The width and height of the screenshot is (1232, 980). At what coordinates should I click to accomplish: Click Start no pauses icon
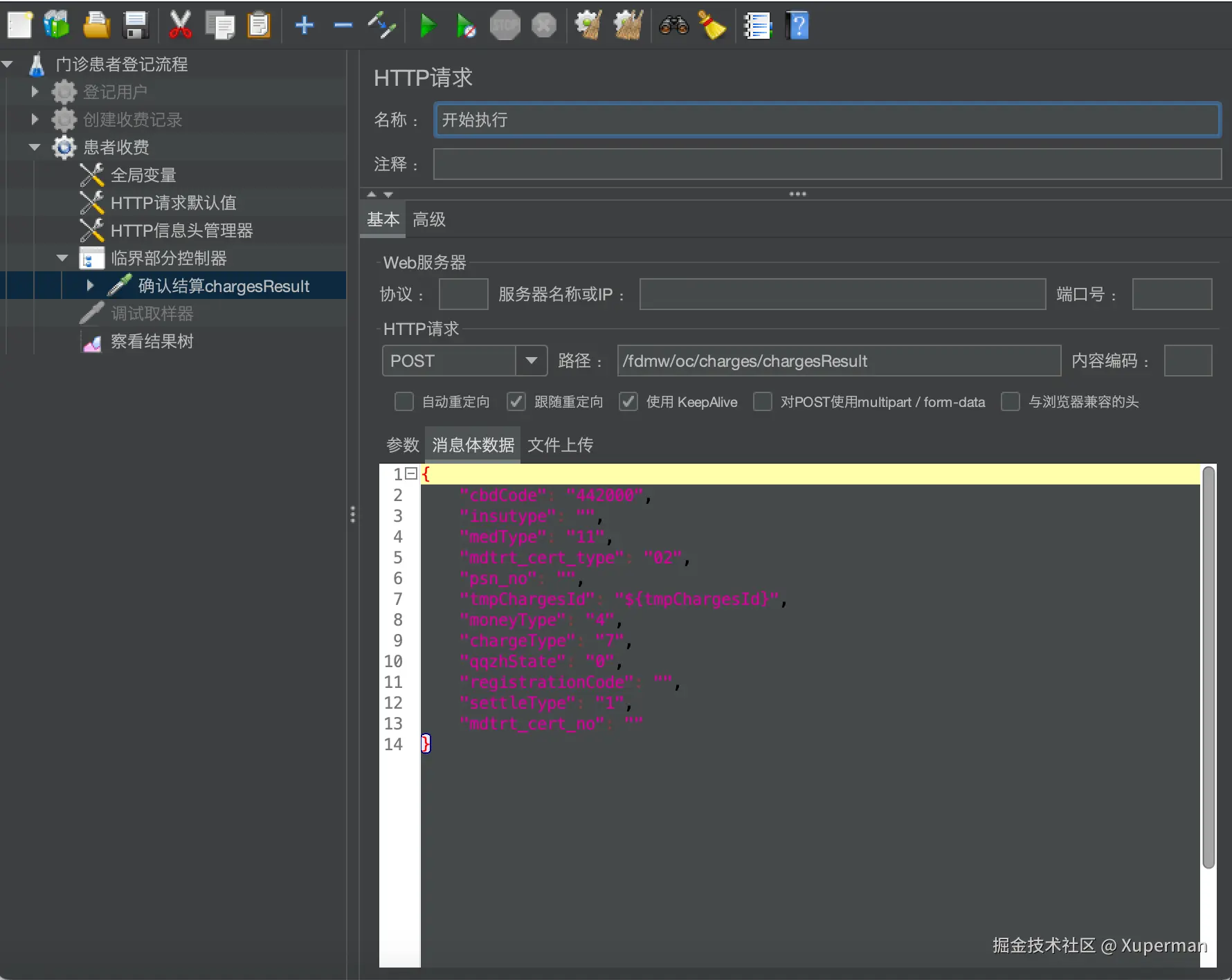coord(466,26)
